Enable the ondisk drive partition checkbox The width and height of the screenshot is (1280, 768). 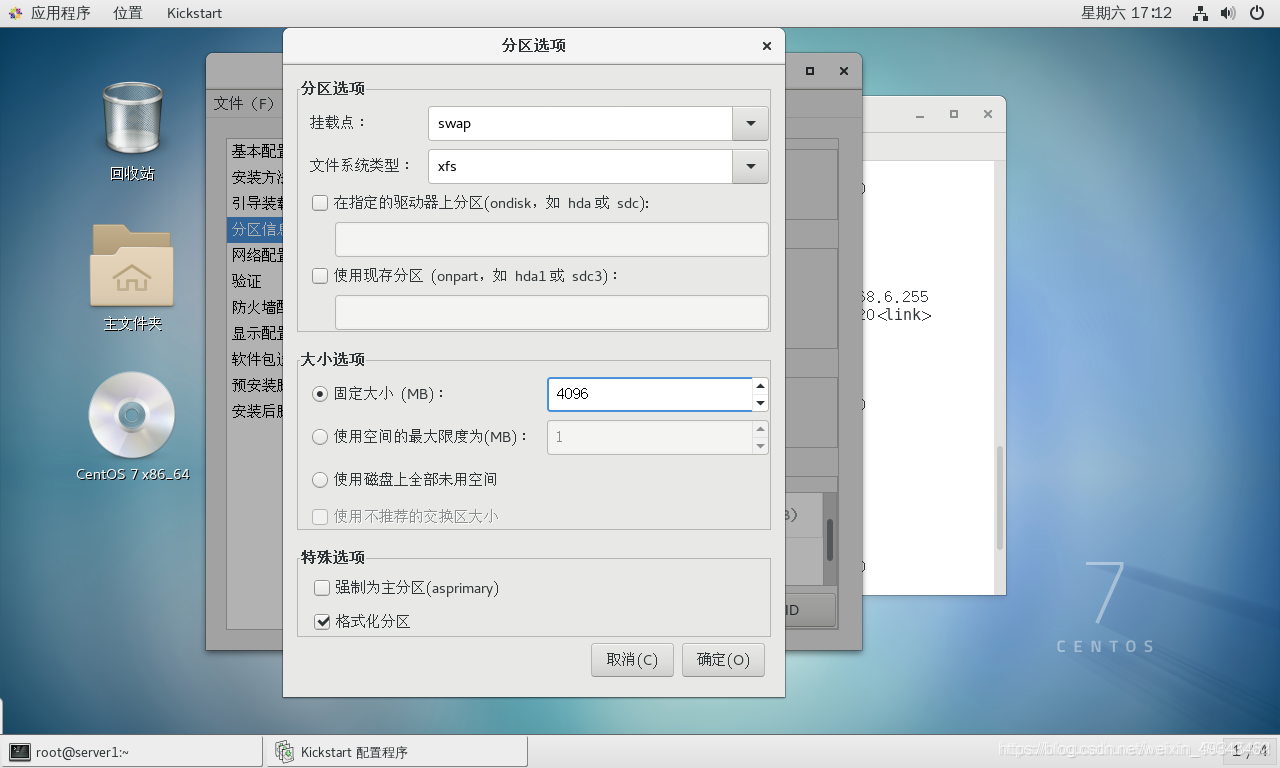point(320,203)
